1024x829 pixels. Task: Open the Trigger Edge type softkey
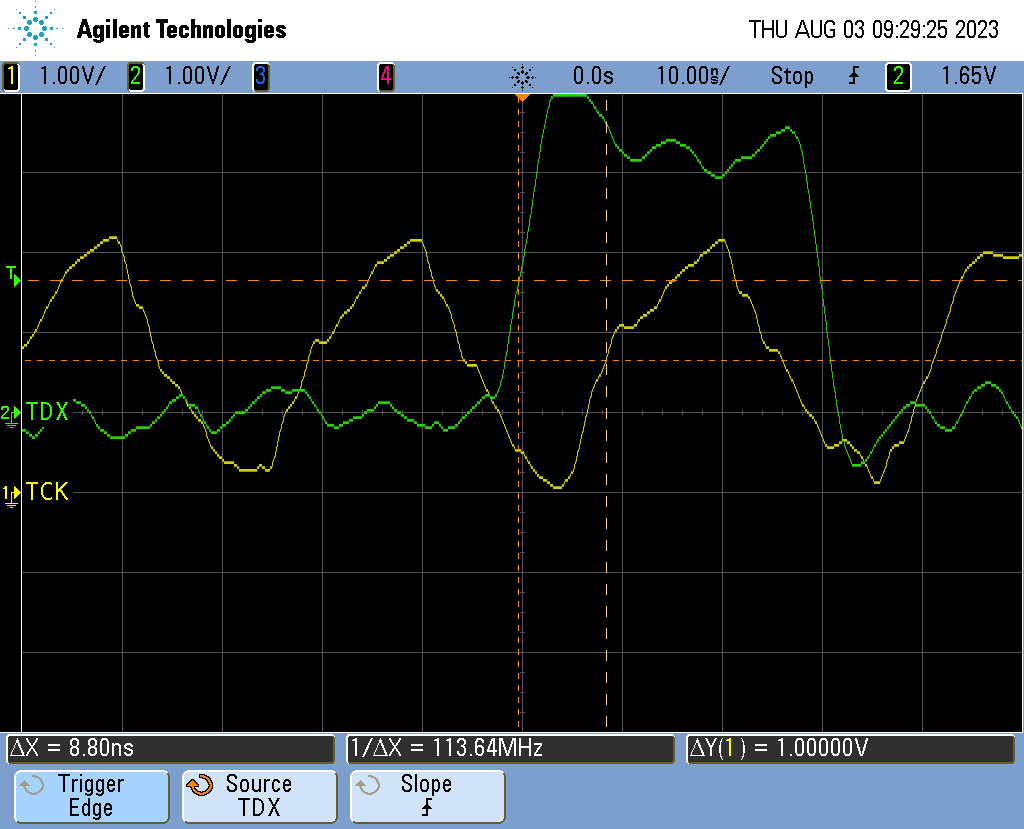(x=91, y=796)
